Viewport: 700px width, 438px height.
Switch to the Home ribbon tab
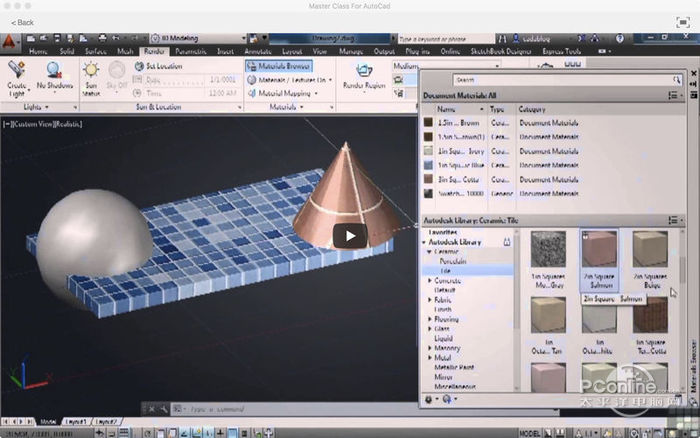tap(38, 50)
